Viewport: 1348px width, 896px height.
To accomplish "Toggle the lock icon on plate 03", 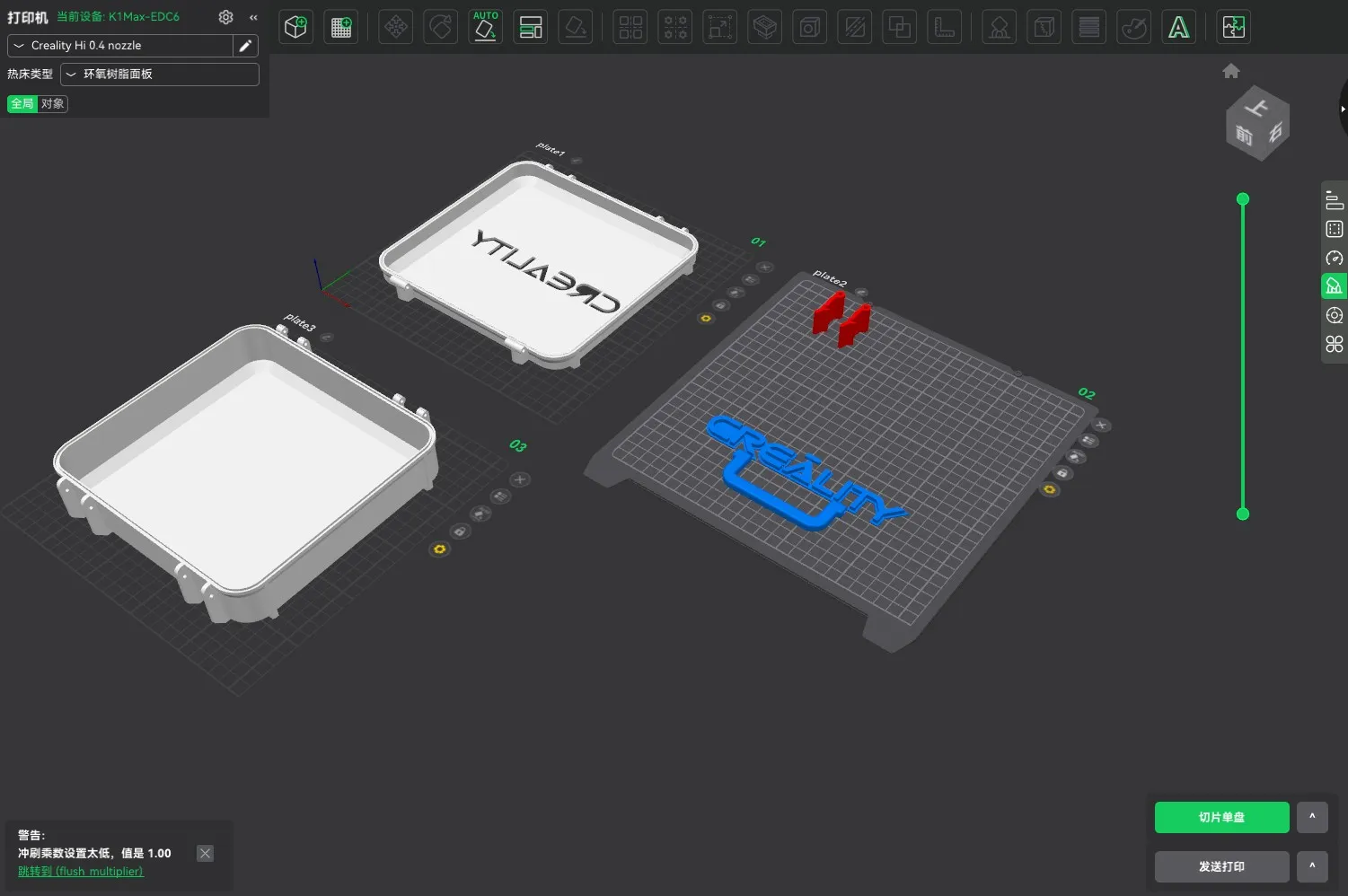I will 460,531.
